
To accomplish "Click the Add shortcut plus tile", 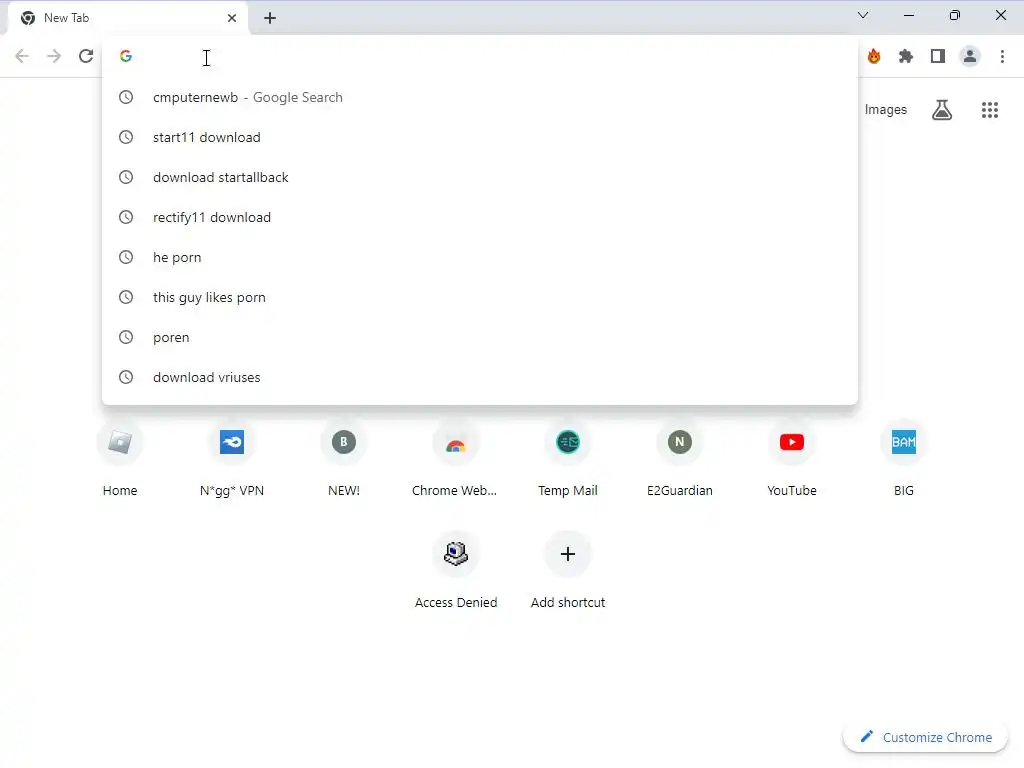I will (x=568, y=571).
